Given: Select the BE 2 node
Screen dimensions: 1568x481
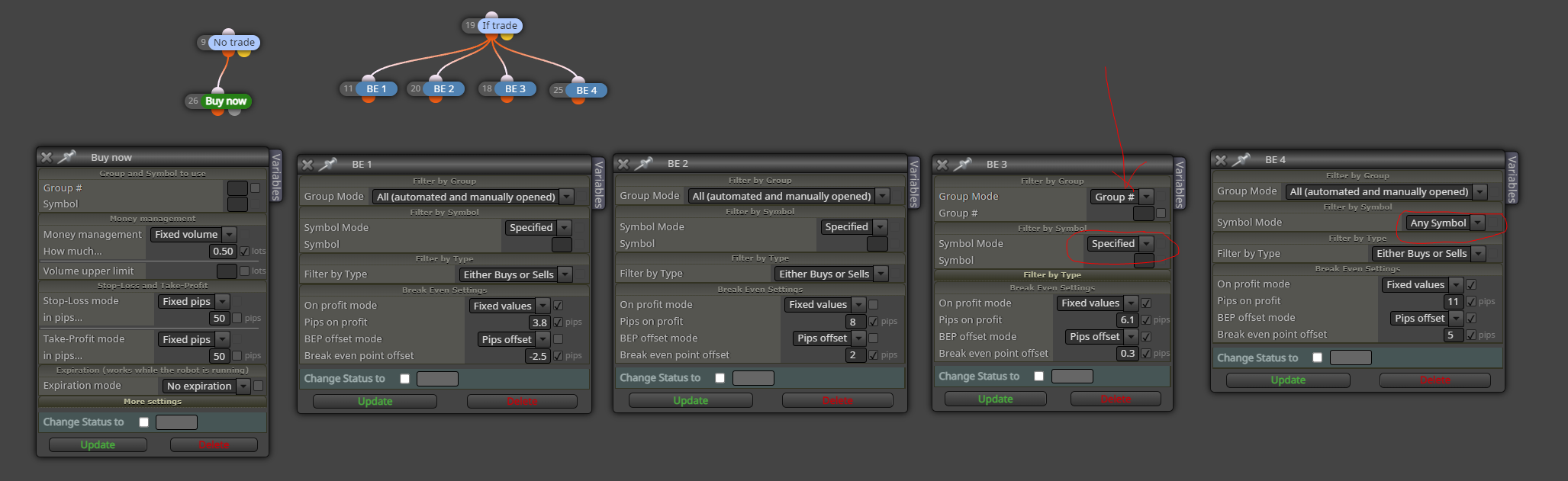Looking at the screenshot, I should (444, 89).
